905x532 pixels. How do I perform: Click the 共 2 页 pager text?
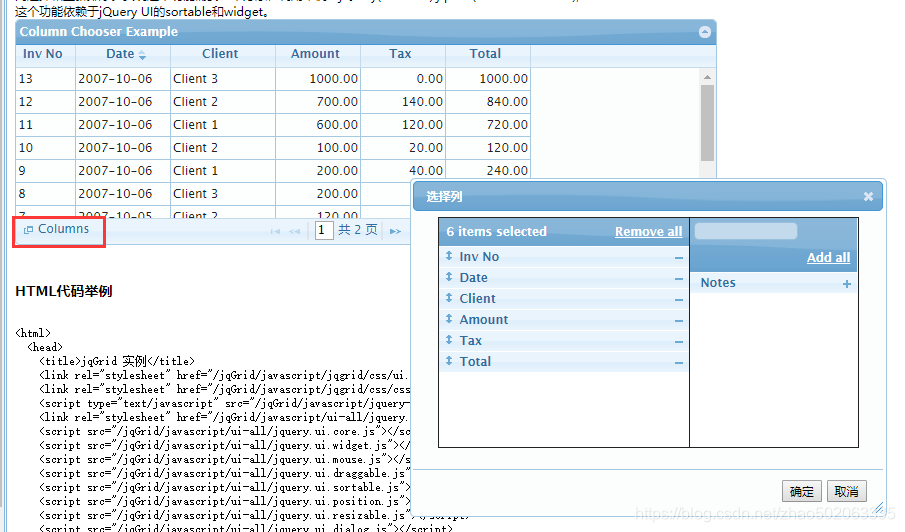358,230
